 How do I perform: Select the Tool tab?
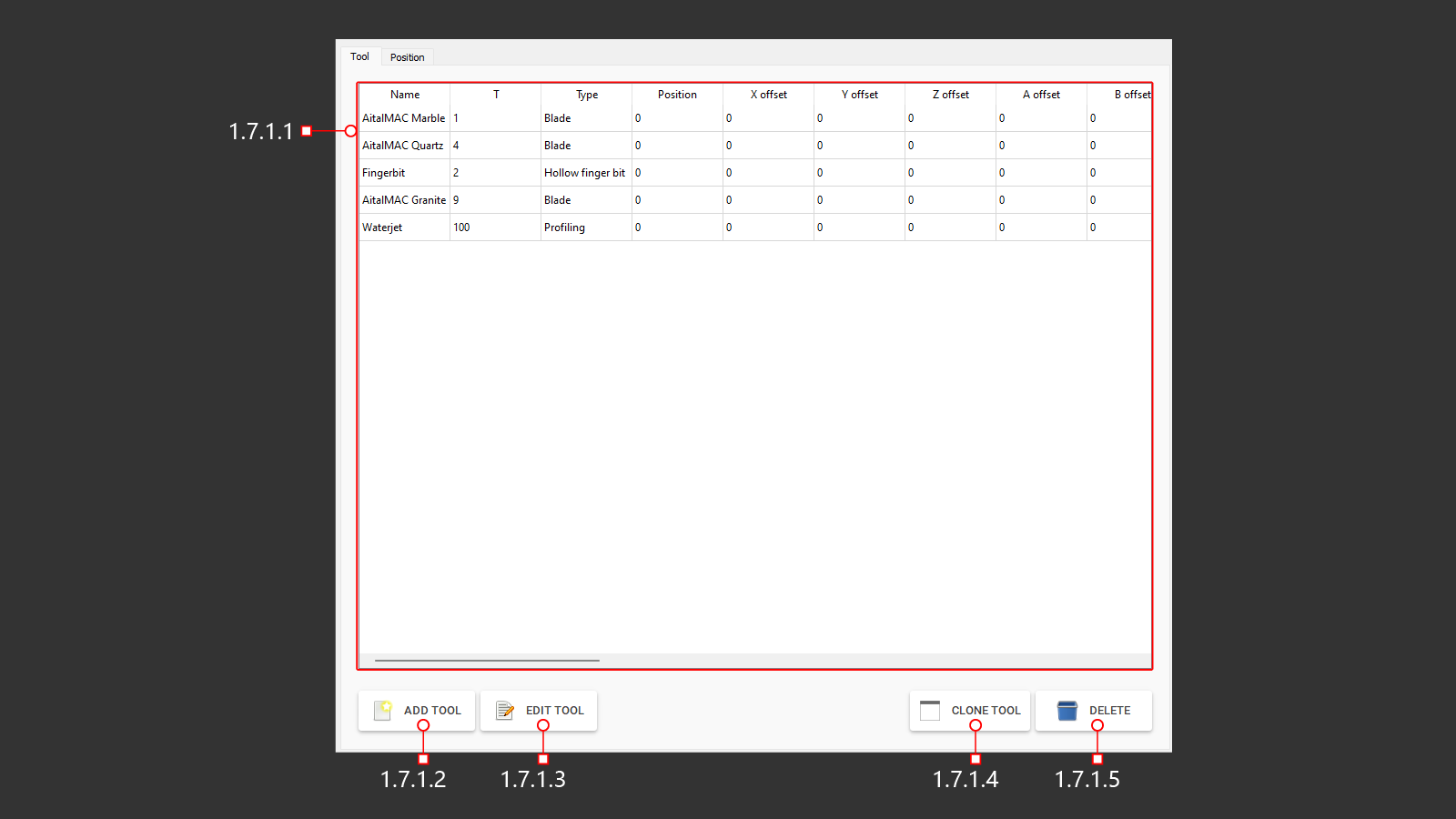click(359, 56)
